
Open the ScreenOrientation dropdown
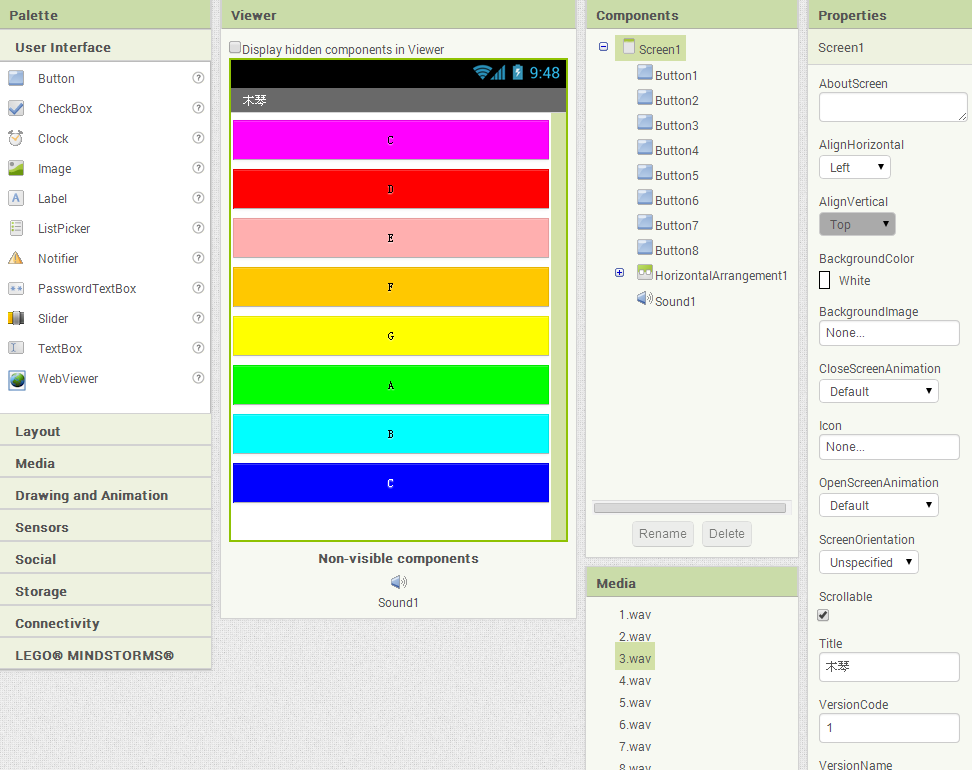pyautogui.click(x=868, y=562)
